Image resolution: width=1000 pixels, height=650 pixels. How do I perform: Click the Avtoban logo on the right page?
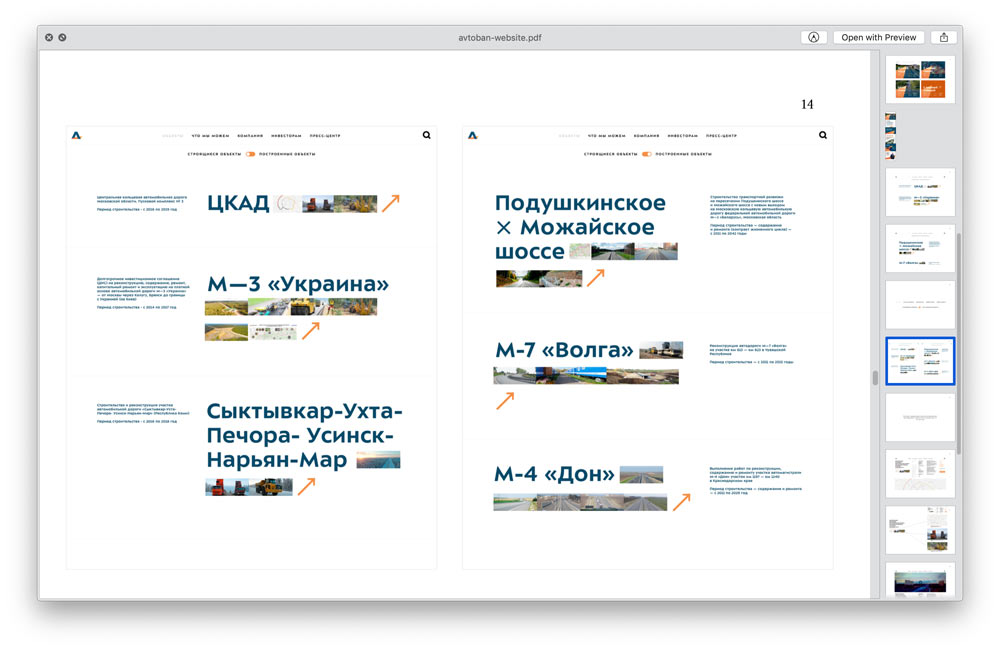pyautogui.click(x=473, y=135)
